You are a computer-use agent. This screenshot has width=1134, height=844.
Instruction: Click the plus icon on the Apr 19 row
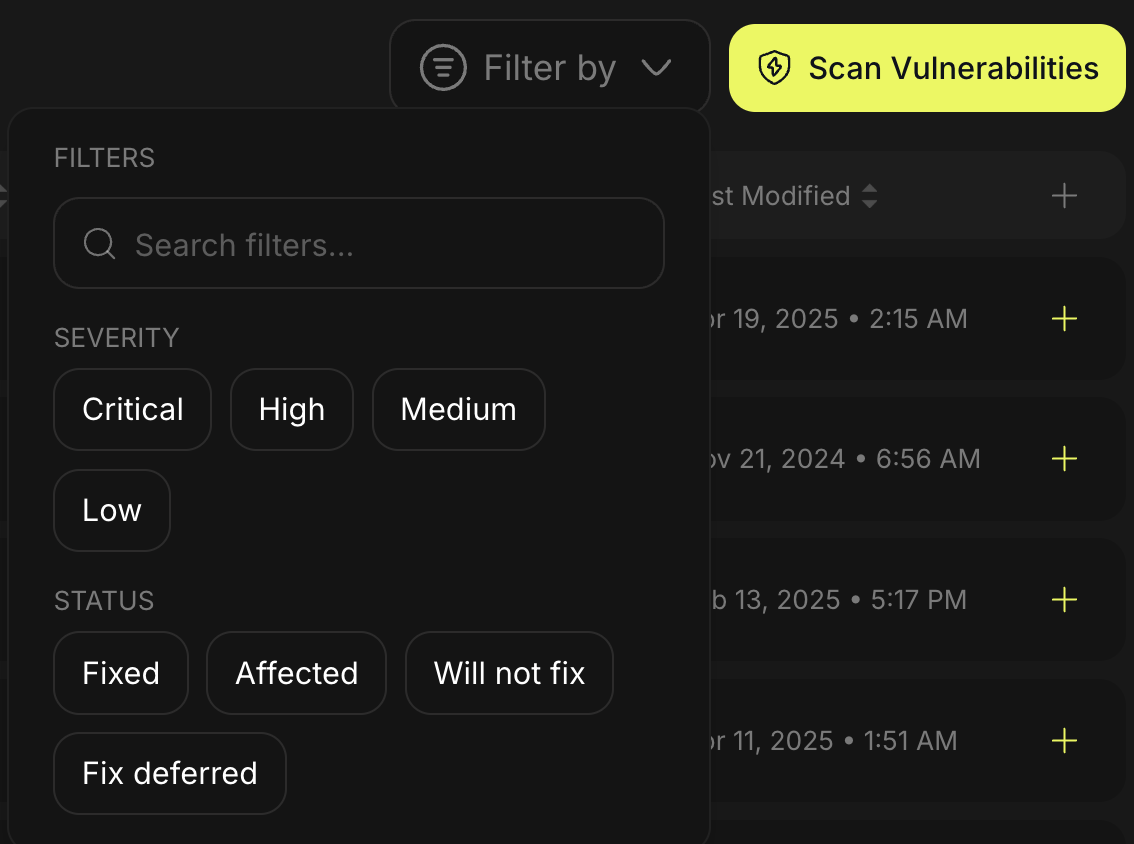click(1064, 319)
